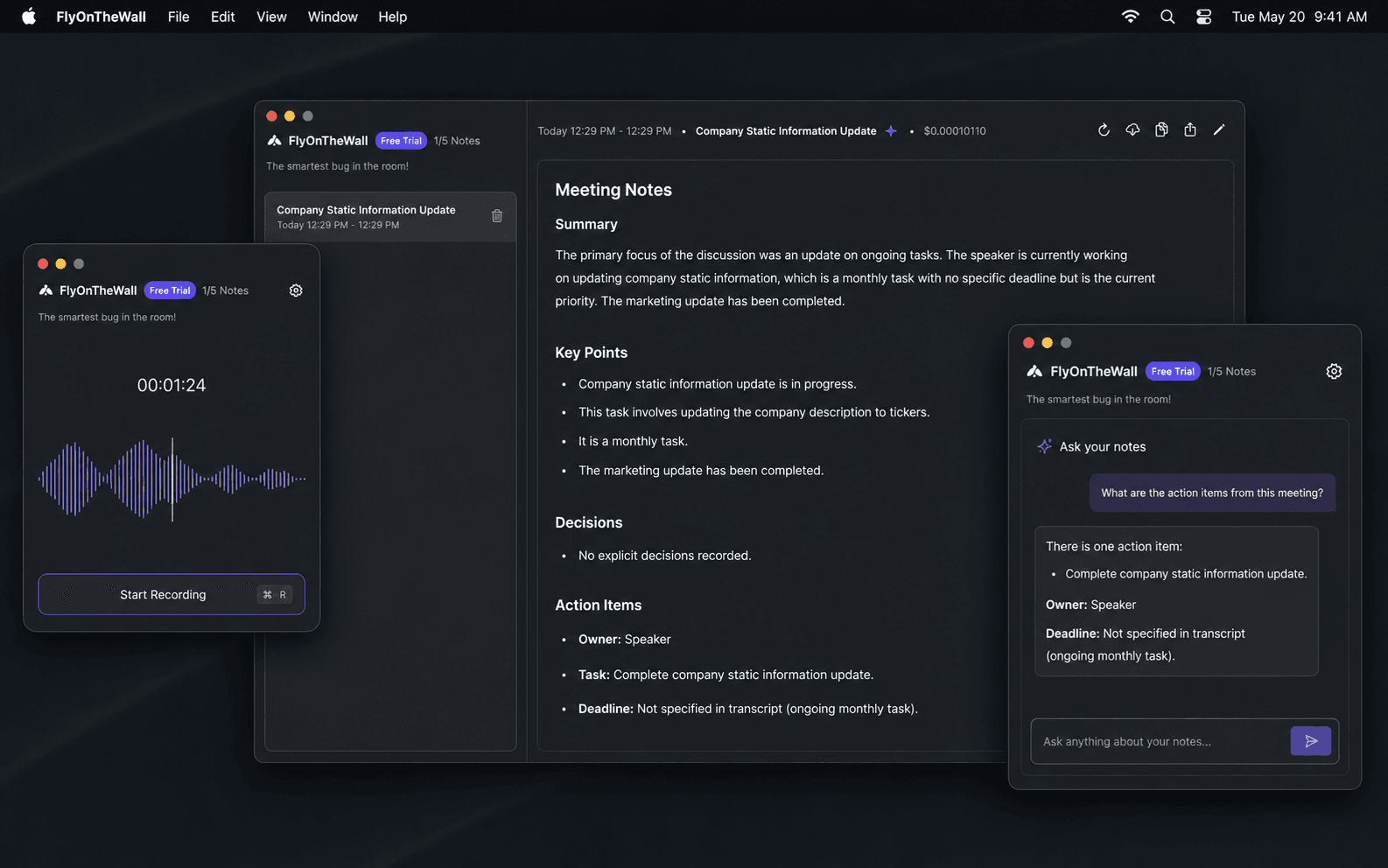This screenshot has width=1388, height=868.
Task: Click the bullet about updating company description to tickers
Action: pyautogui.click(x=754, y=412)
